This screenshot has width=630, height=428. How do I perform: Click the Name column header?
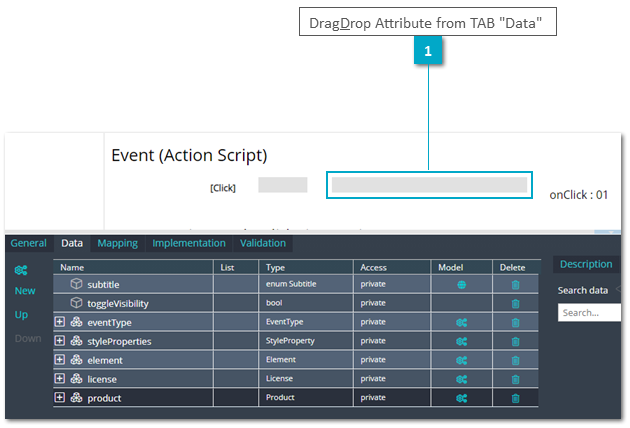click(133, 267)
